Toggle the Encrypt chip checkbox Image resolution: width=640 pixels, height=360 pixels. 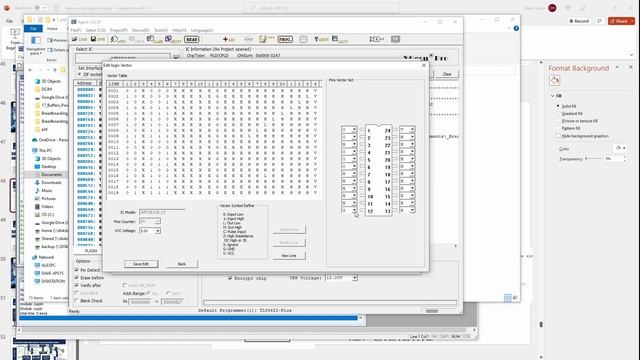(x=230, y=278)
